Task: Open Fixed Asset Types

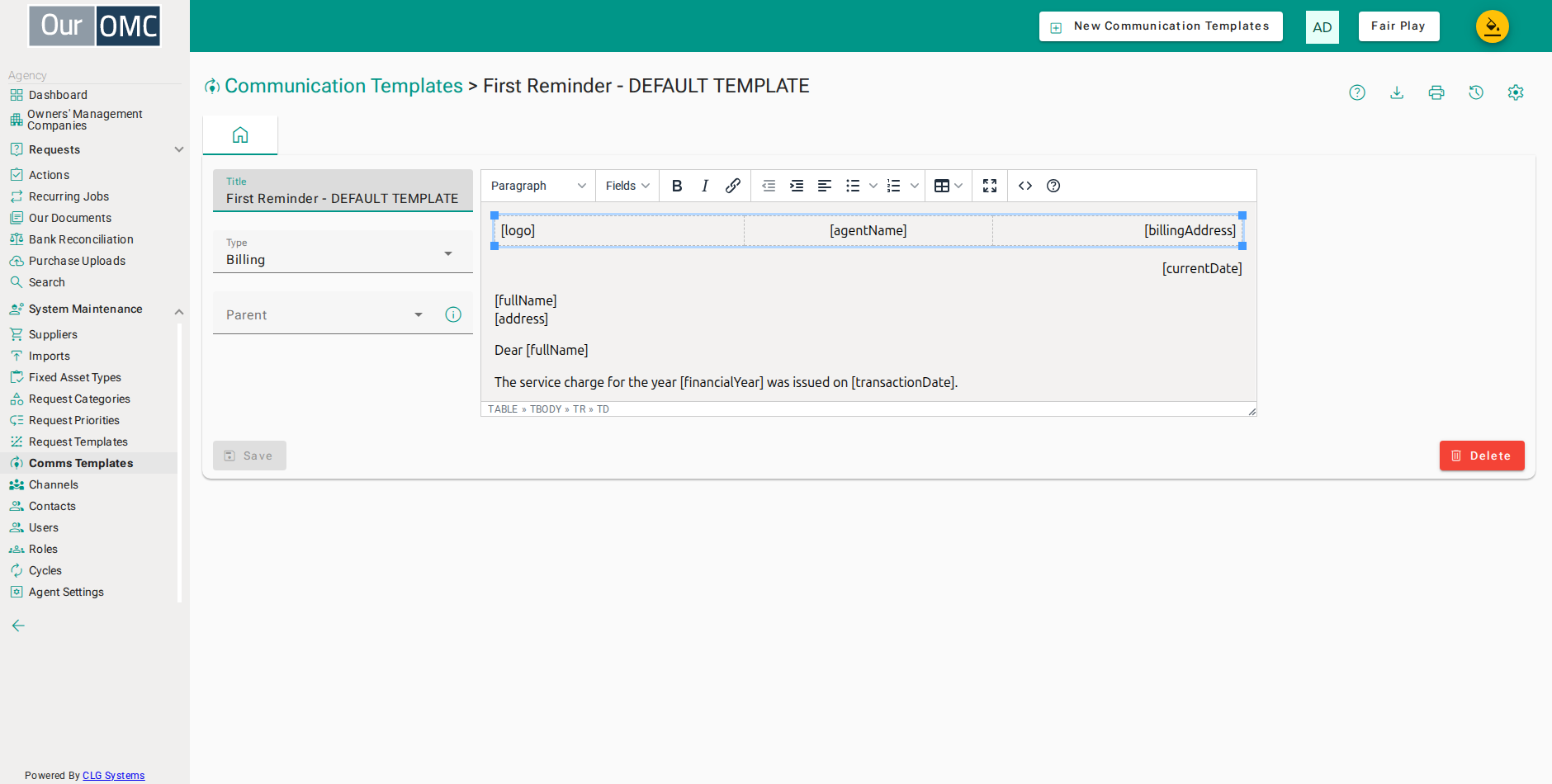Action: (74, 377)
